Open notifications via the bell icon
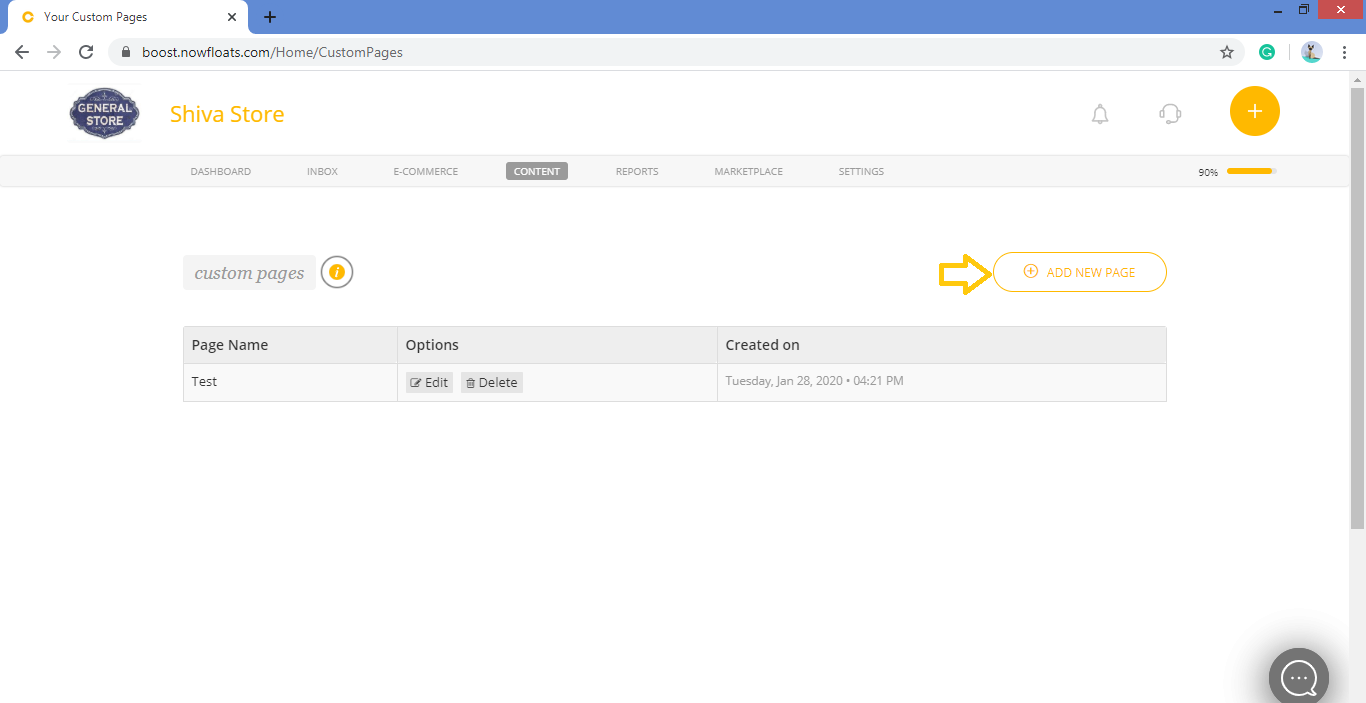Viewport: 1366px width, 703px height. point(1100,114)
